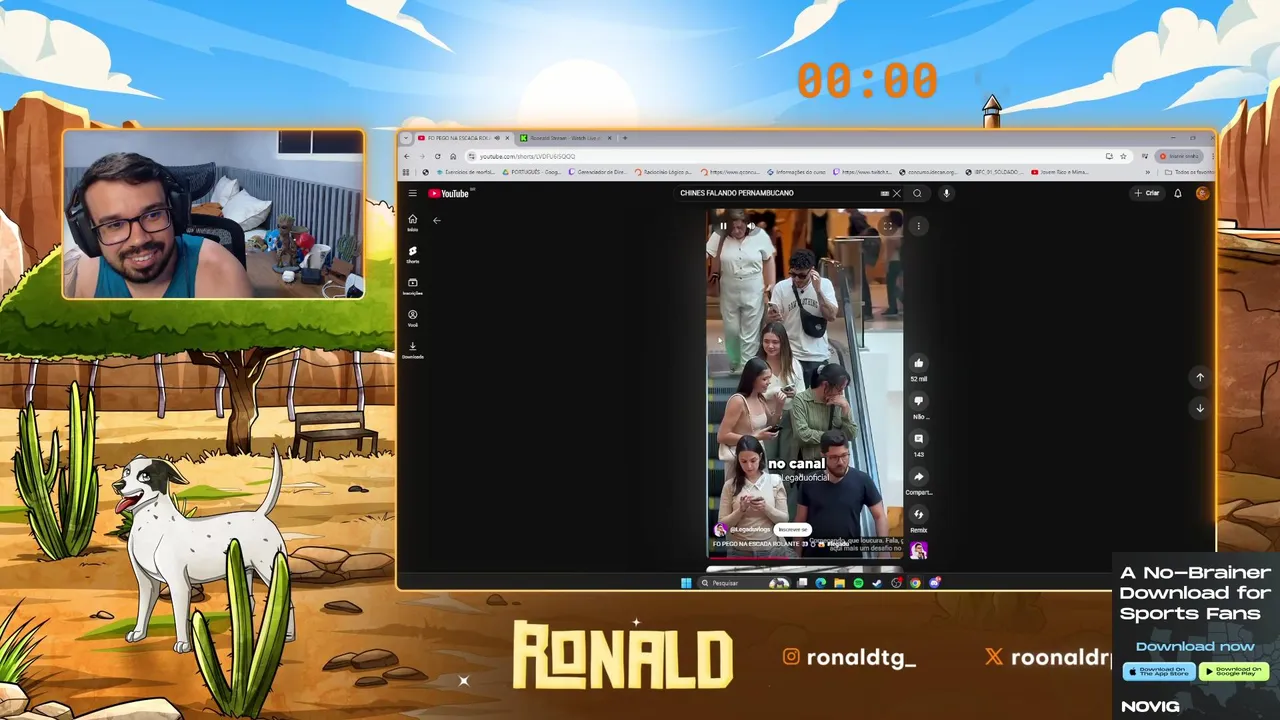Viewport: 1280px width, 720px height.
Task: Open the on-screen keyboard in search box
Action: click(x=884, y=193)
